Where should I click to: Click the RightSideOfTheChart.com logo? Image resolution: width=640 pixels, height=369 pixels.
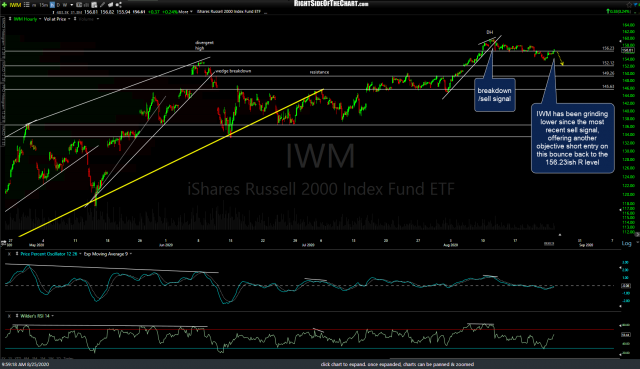(x=331, y=4)
